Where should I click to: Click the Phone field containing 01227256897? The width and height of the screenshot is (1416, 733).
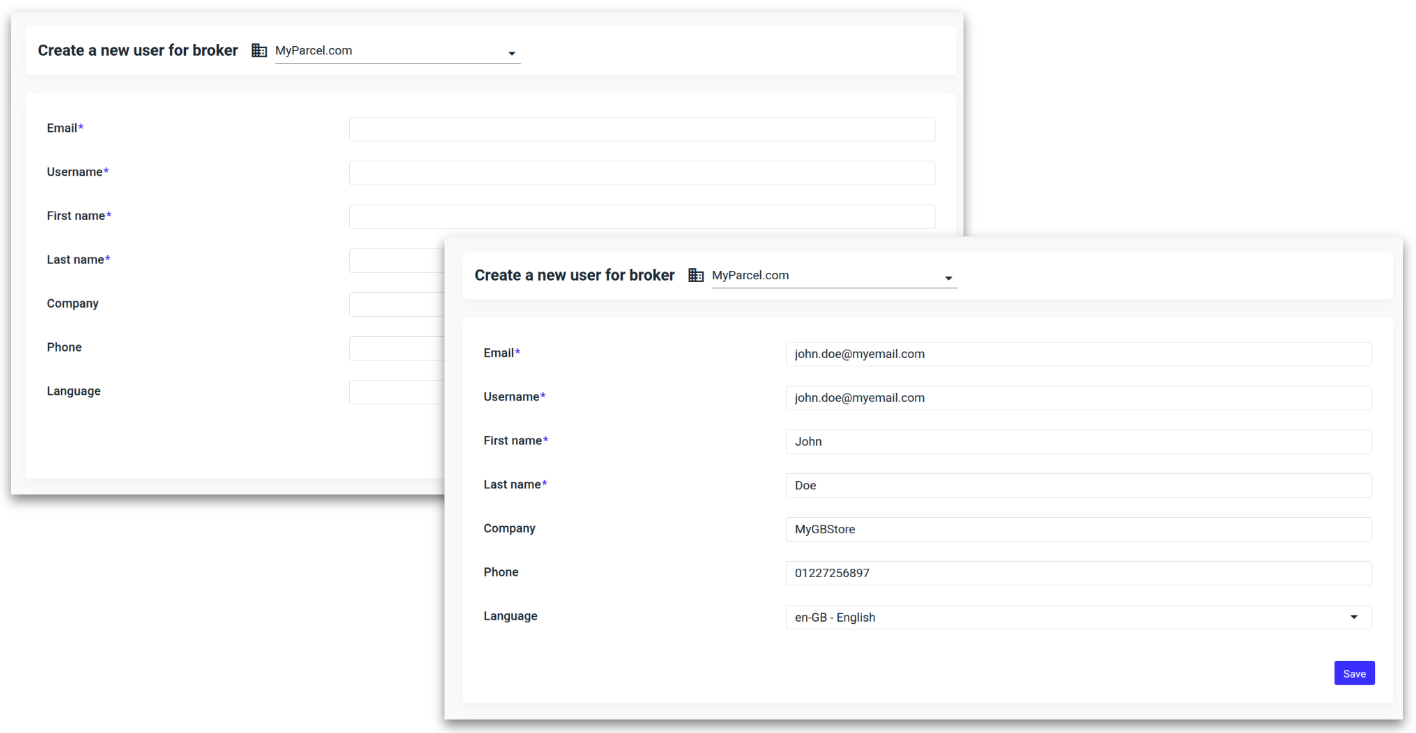[1078, 574]
